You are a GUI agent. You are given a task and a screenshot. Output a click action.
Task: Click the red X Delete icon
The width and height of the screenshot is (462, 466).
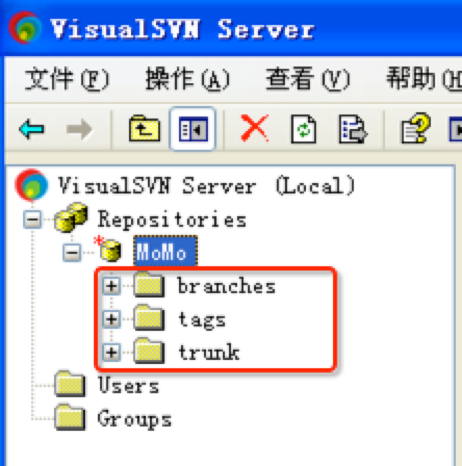coord(255,128)
